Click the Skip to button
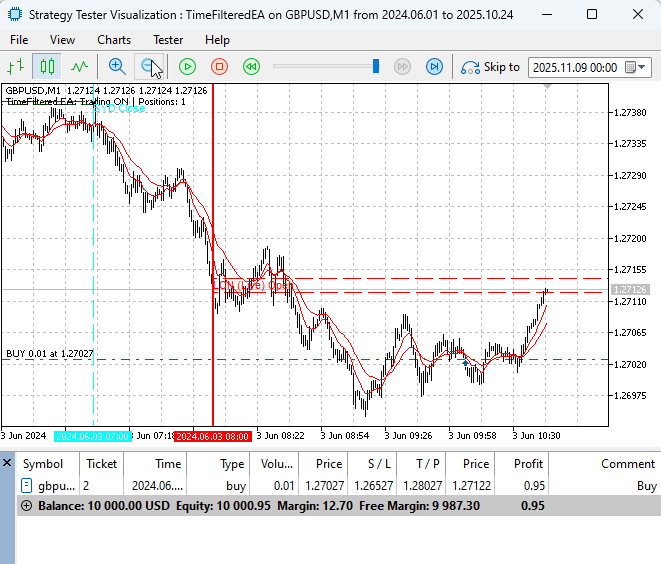This screenshot has width=661, height=564. pos(490,67)
